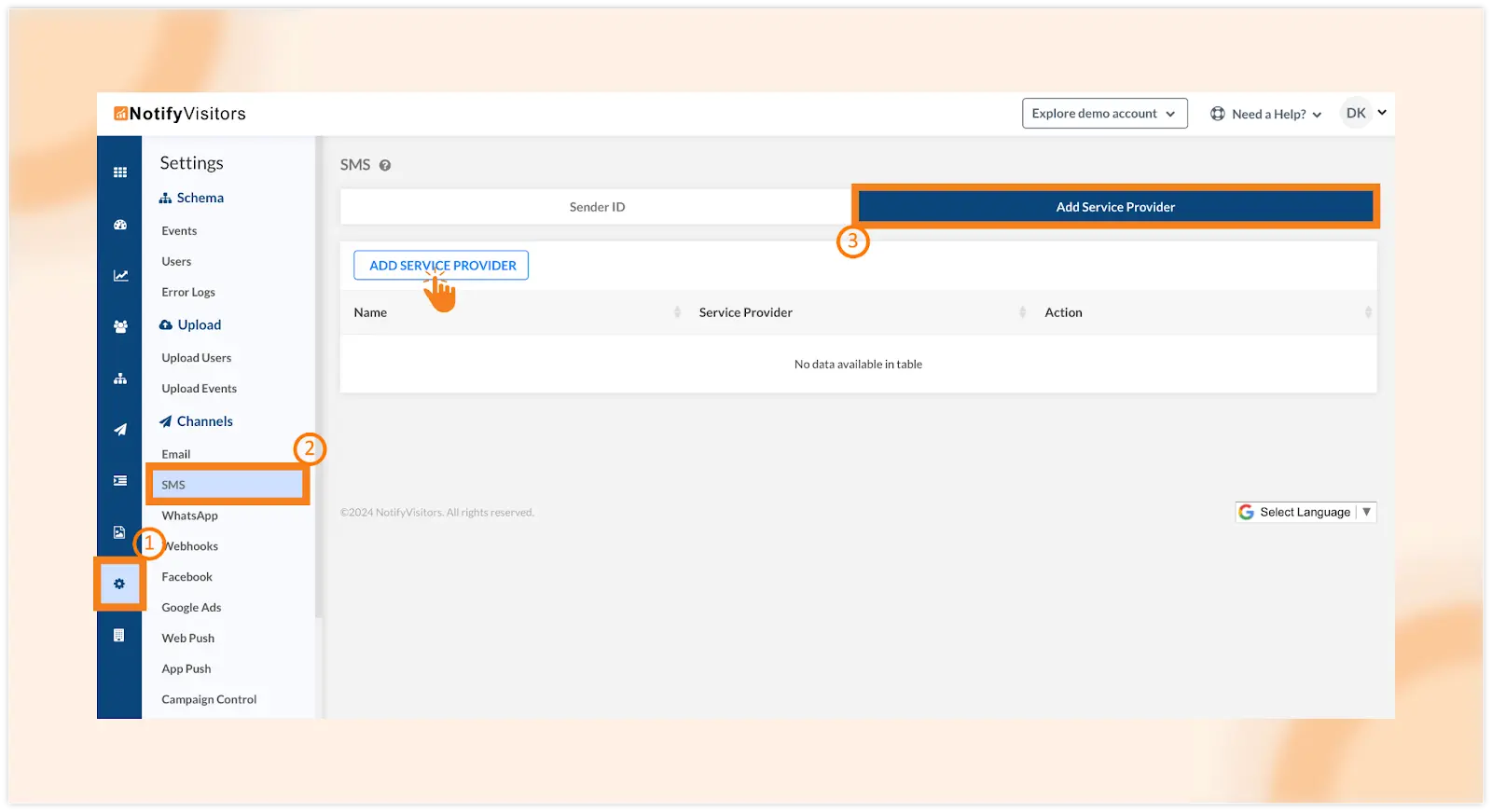Screen dimensions: 1492x812
Task: Expand the Need a Help menu
Action: [x=1266, y=114]
